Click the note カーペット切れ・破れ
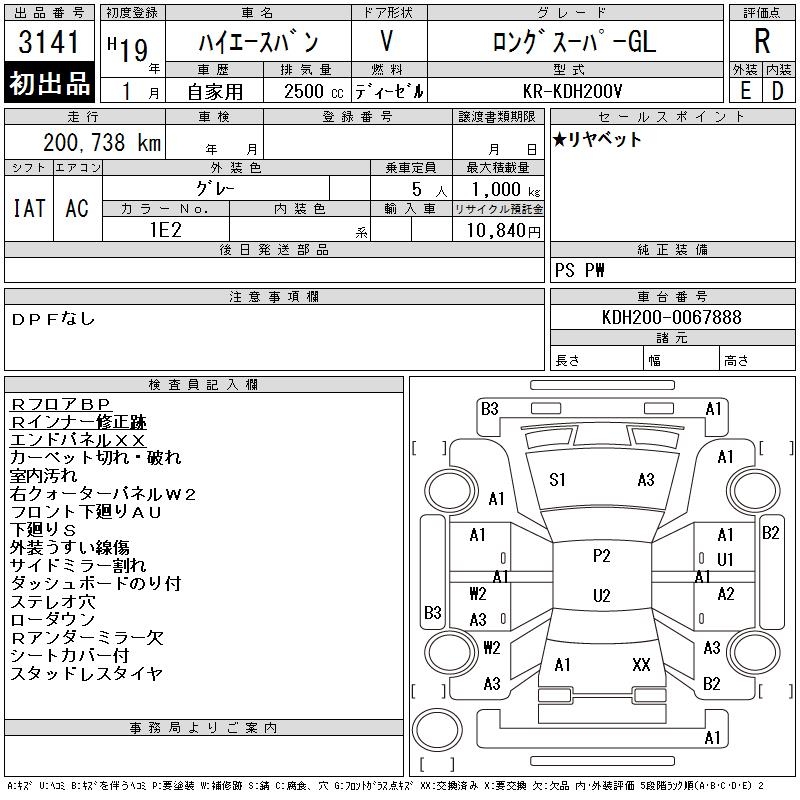 (x=95, y=458)
